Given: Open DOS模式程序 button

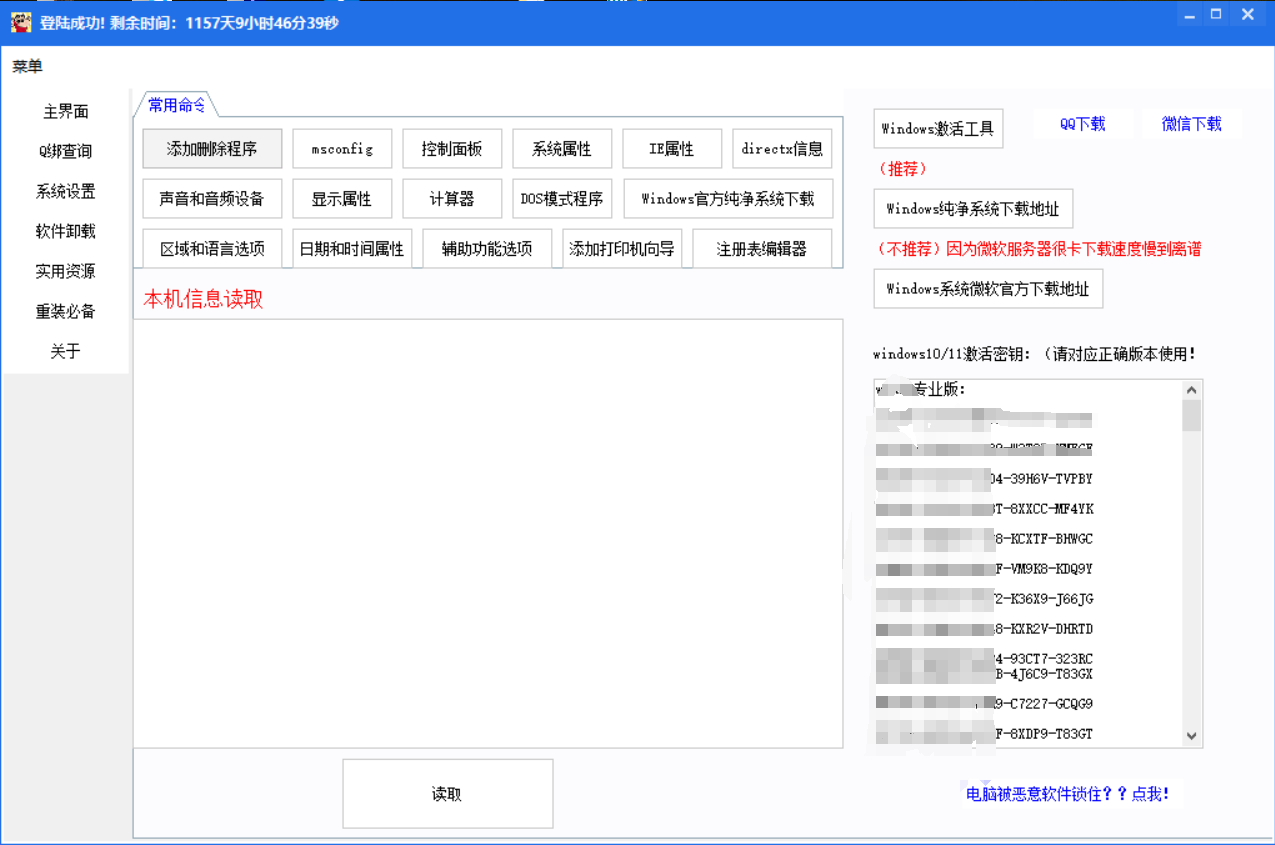Looking at the screenshot, I should 562,199.
